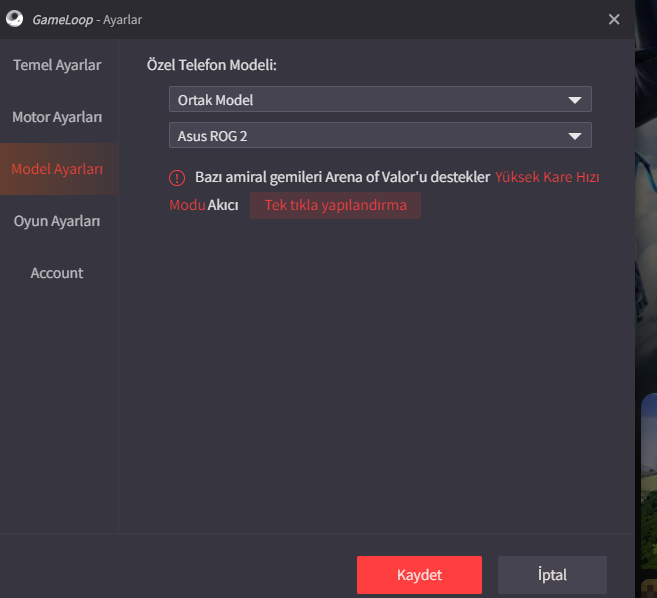
Task: Click the Bazı amiral gemileri warning text
Action: click(x=342, y=177)
